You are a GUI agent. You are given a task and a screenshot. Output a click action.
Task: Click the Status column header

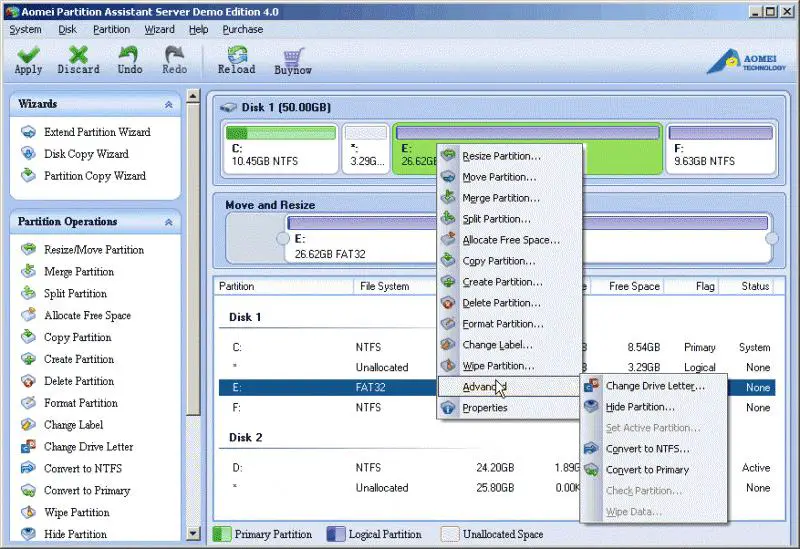[x=748, y=286]
